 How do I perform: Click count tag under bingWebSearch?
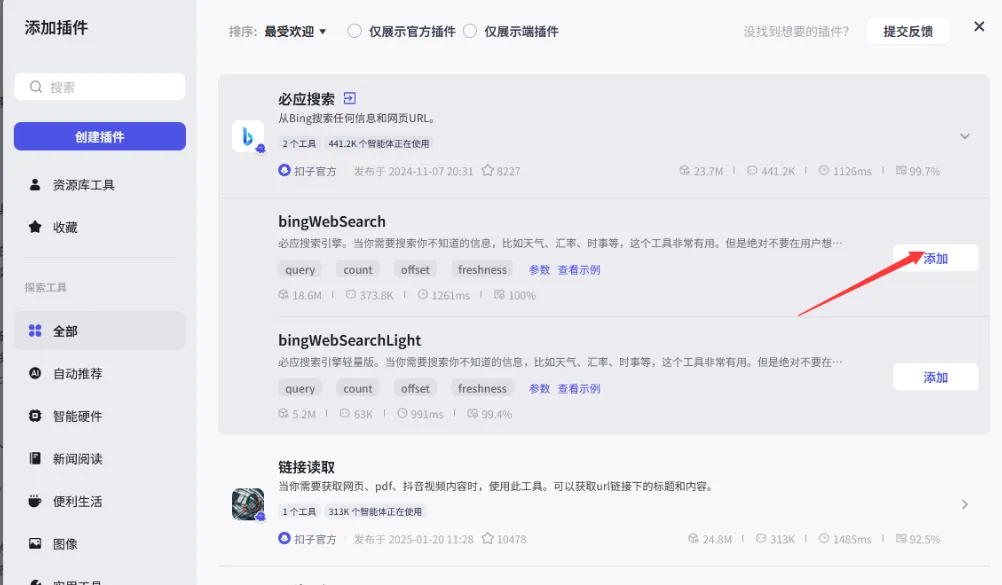358,270
